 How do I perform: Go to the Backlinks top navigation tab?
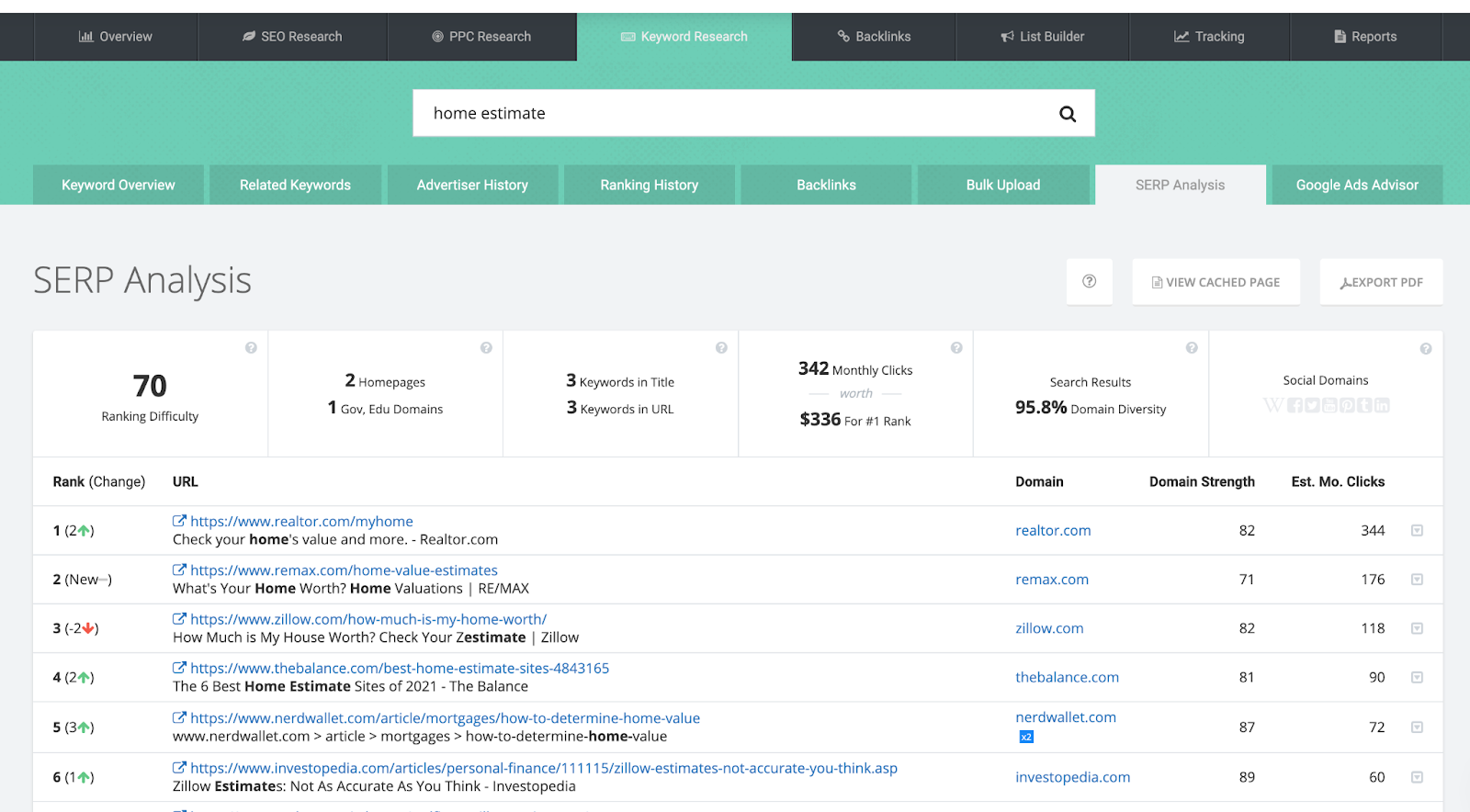pyautogui.click(x=874, y=37)
